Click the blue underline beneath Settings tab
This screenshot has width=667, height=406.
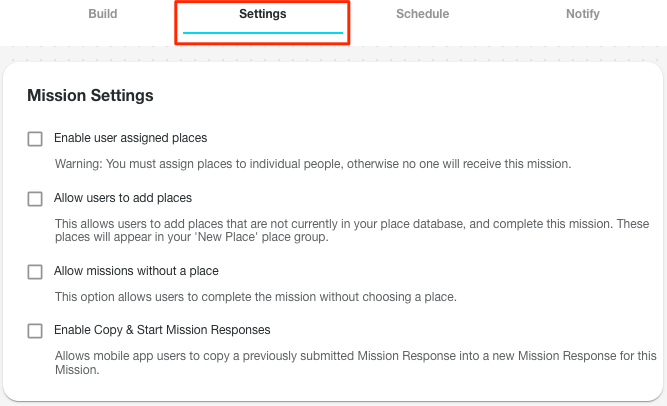point(263,34)
